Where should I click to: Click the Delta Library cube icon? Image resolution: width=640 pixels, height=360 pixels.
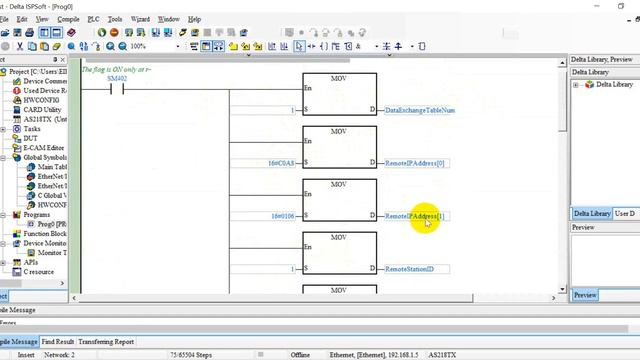point(589,84)
